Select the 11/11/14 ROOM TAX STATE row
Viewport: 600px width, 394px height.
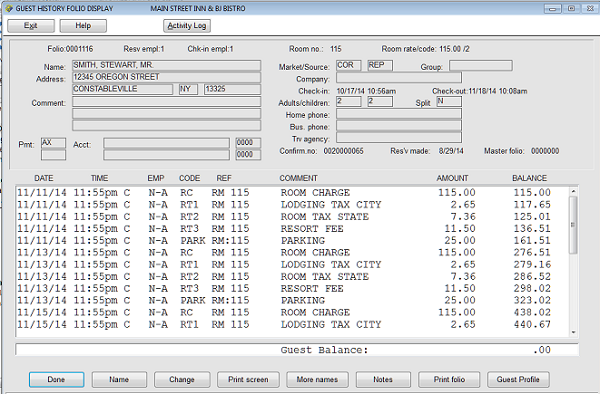[x=293, y=217]
